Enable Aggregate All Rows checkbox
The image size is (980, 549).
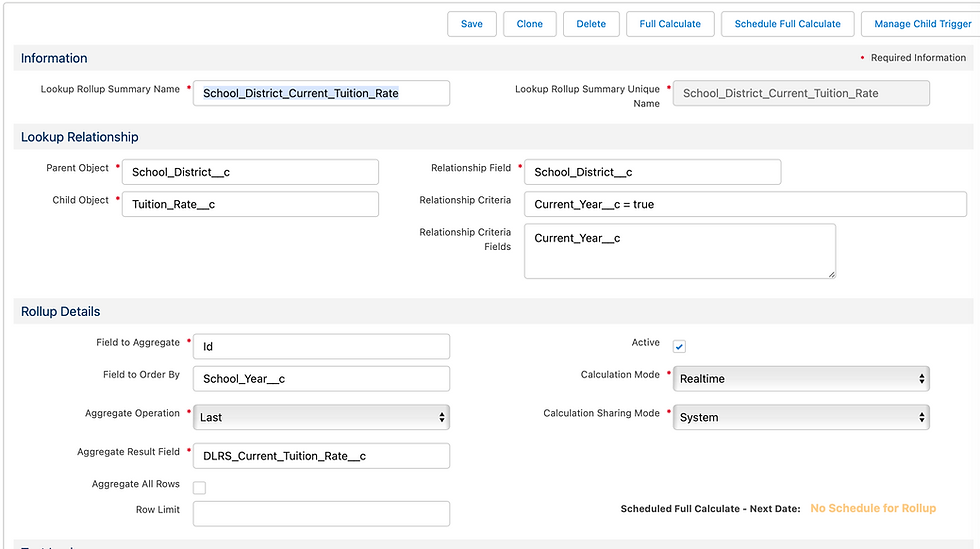click(199, 488)
